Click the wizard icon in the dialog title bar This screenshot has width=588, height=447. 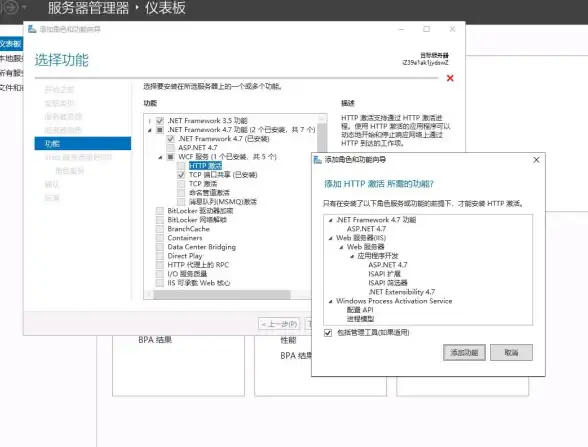(x=318, y=160)
